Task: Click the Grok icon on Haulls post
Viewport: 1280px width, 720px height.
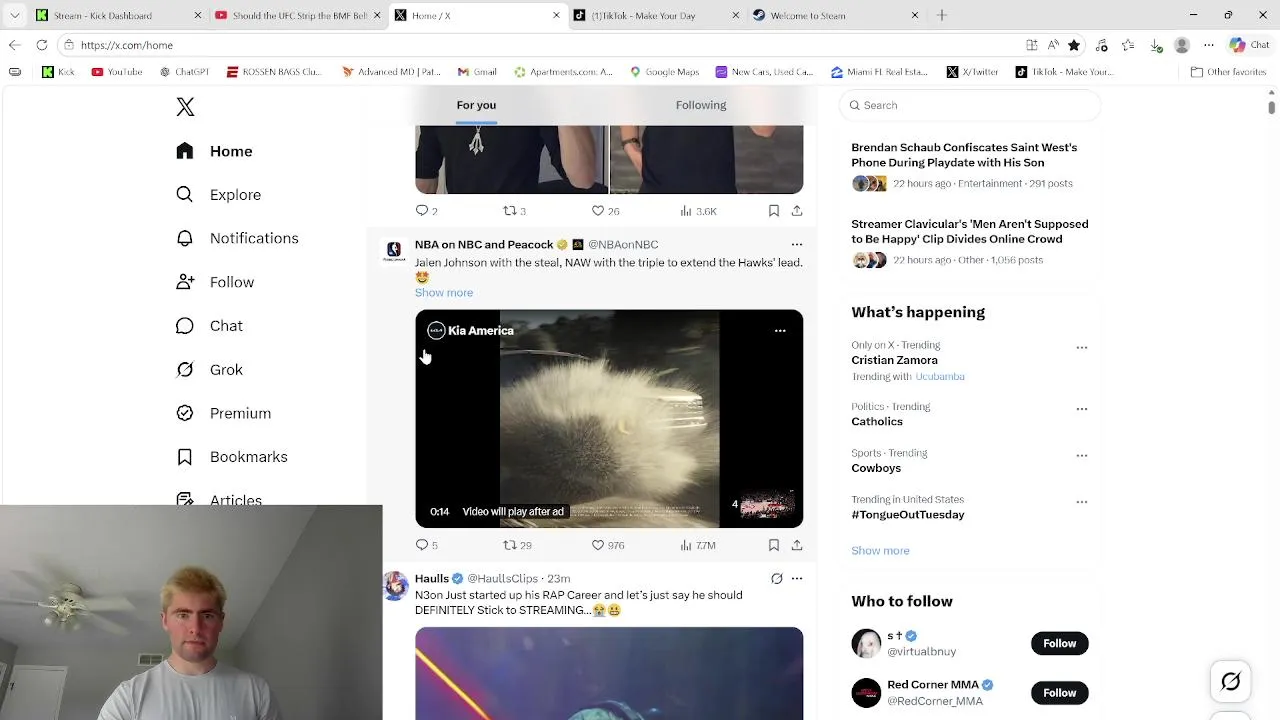Action: pyautogui.click(x=776, y=578)
